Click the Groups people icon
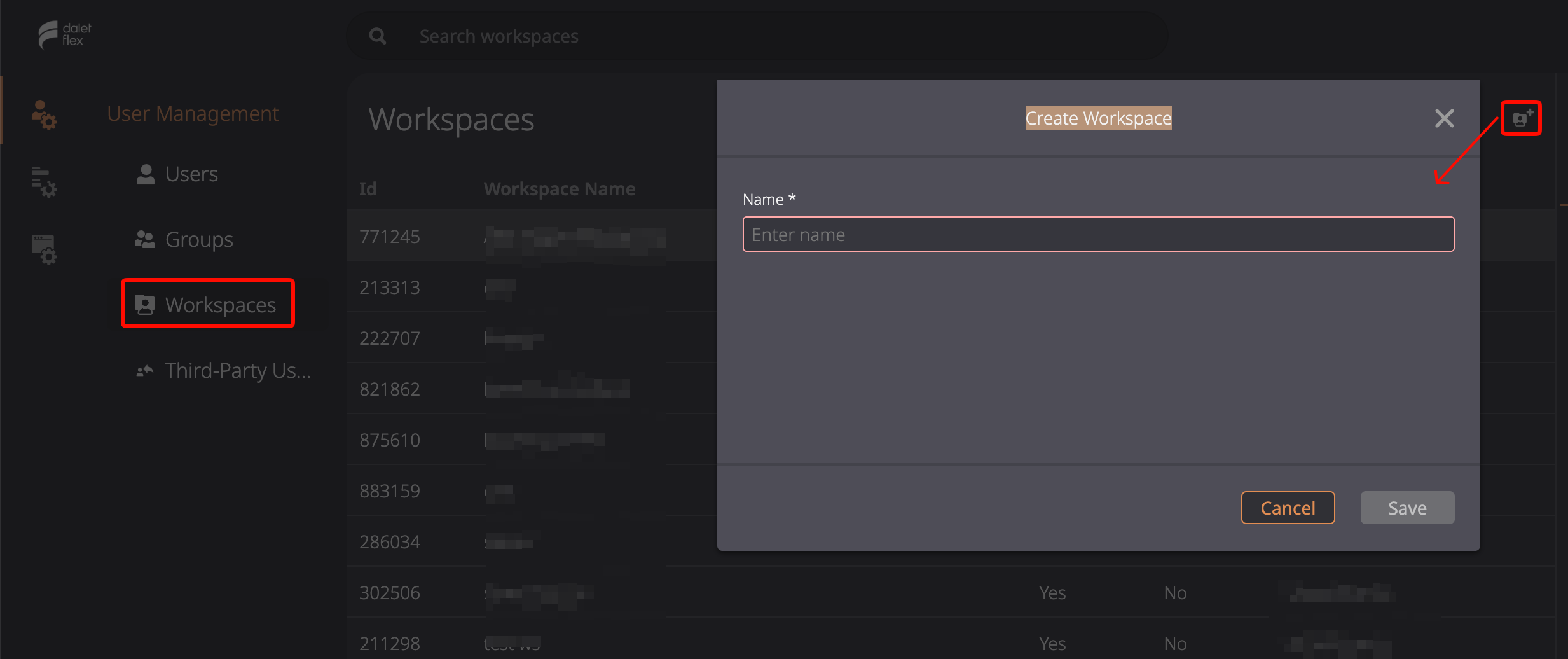The width and height of the screenshot is (1568, 659). (x=145, y=240)
